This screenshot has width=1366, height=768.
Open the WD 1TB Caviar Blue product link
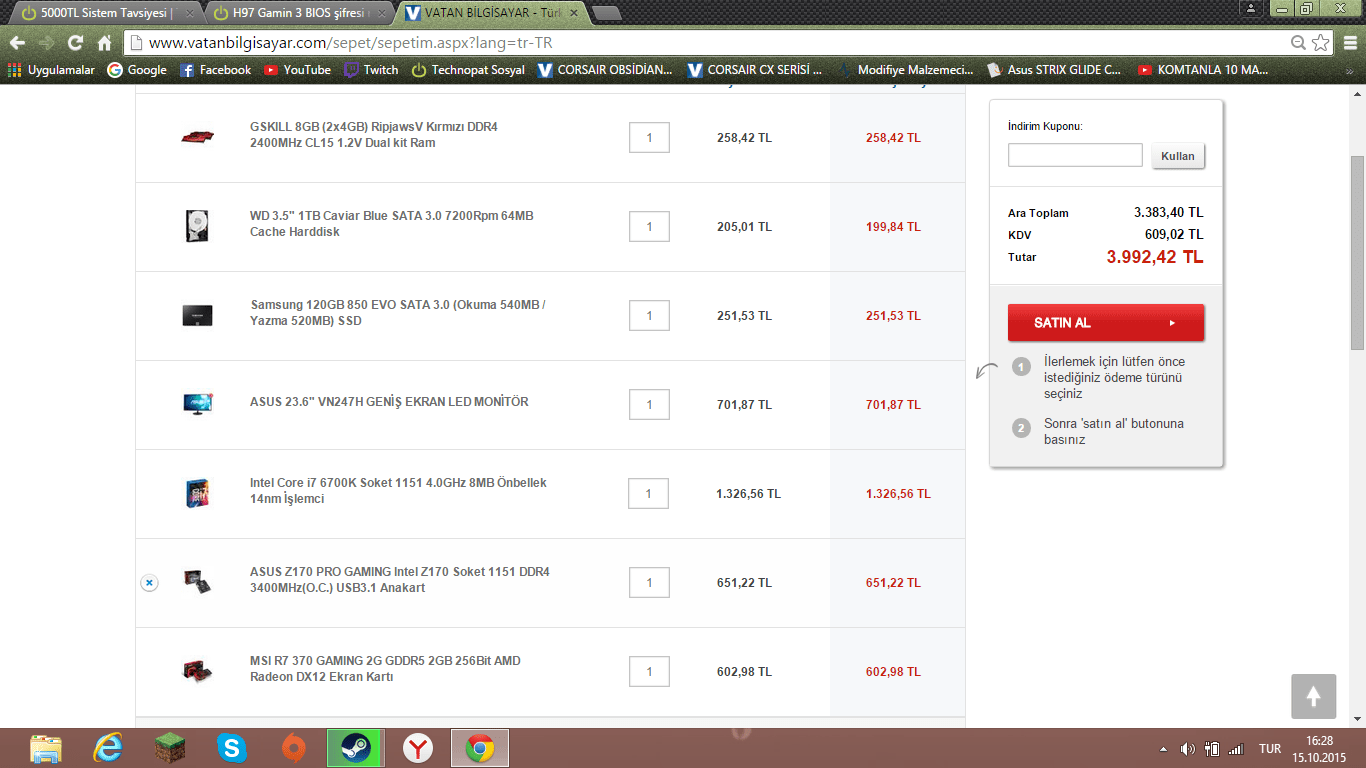[392, 224]
